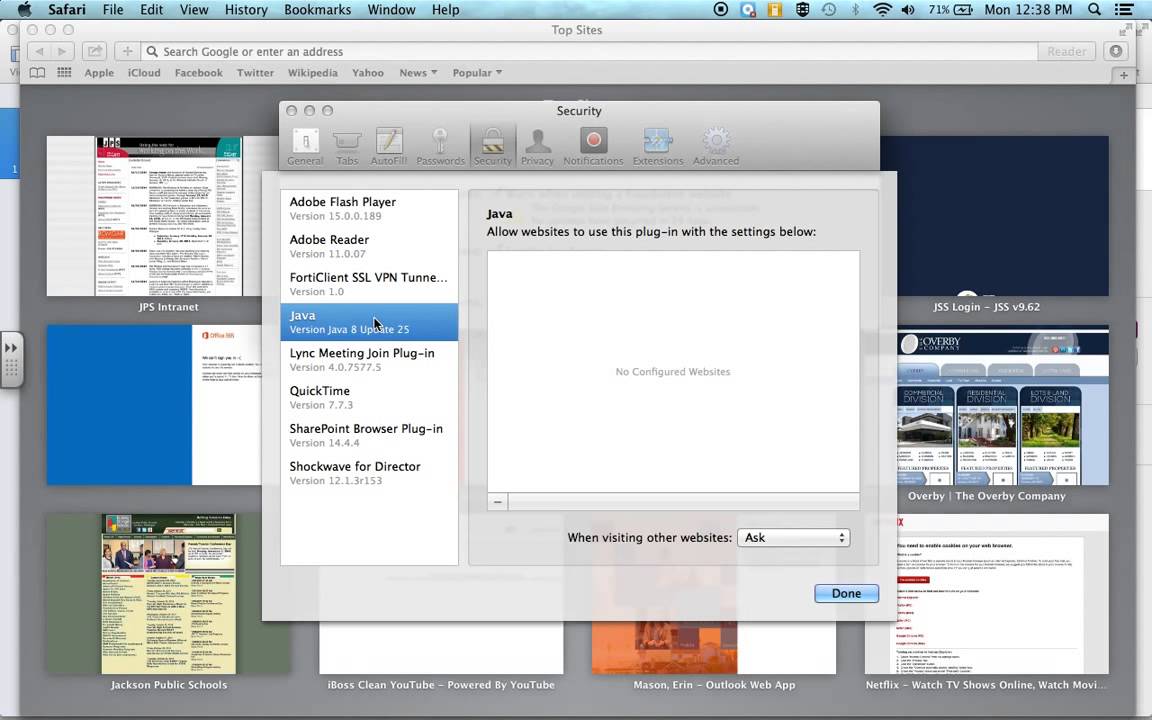The width and height of the screenshot is (1152, 720).
Task: Open the Window menu
Action: [391, 10]
